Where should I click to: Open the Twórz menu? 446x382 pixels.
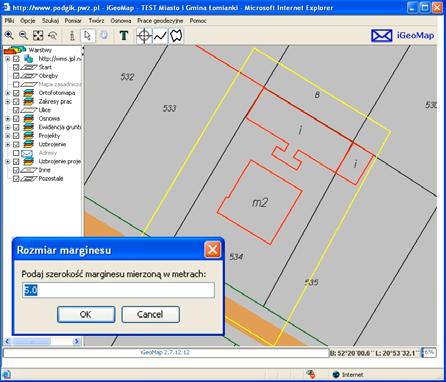[96, 21]
